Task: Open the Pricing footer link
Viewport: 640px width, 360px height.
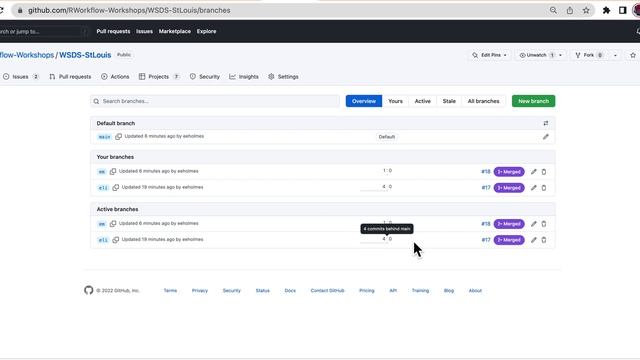Action: (367, 291)
